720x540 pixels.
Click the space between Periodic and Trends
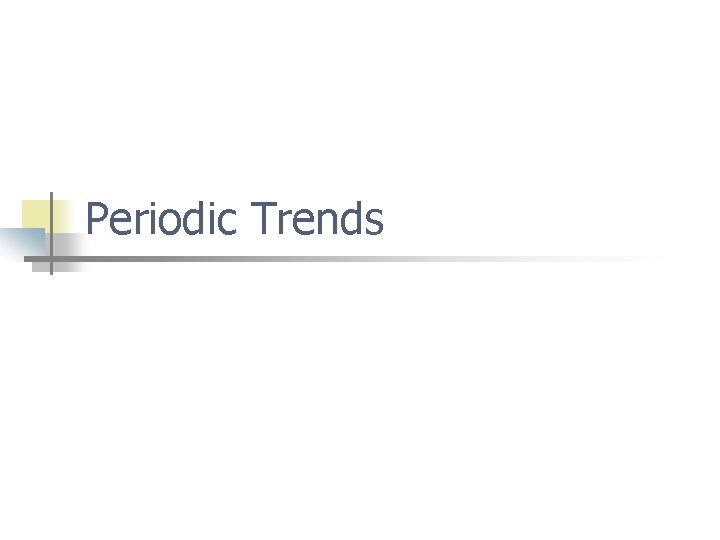[244, 219]
